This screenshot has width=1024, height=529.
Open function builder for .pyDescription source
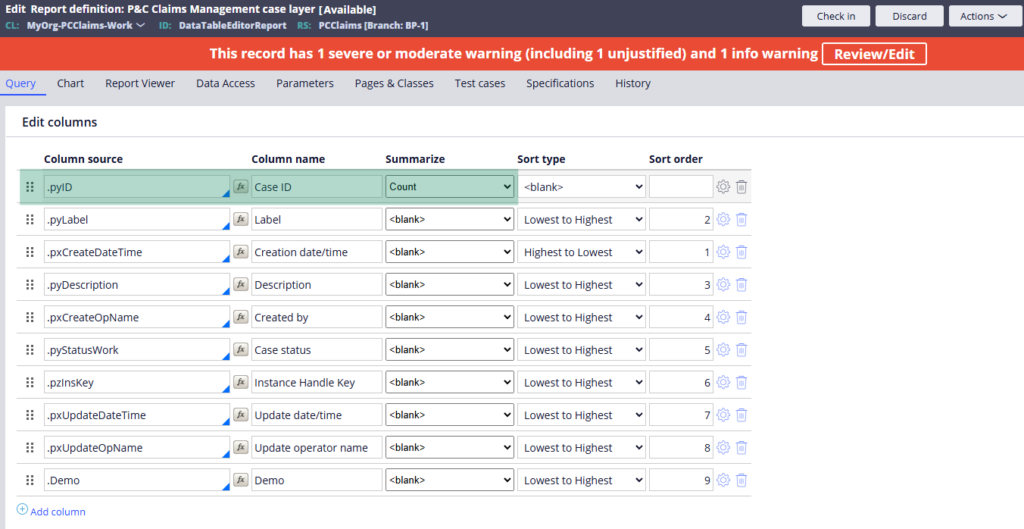pyautogui.click(x=240, y=284)
